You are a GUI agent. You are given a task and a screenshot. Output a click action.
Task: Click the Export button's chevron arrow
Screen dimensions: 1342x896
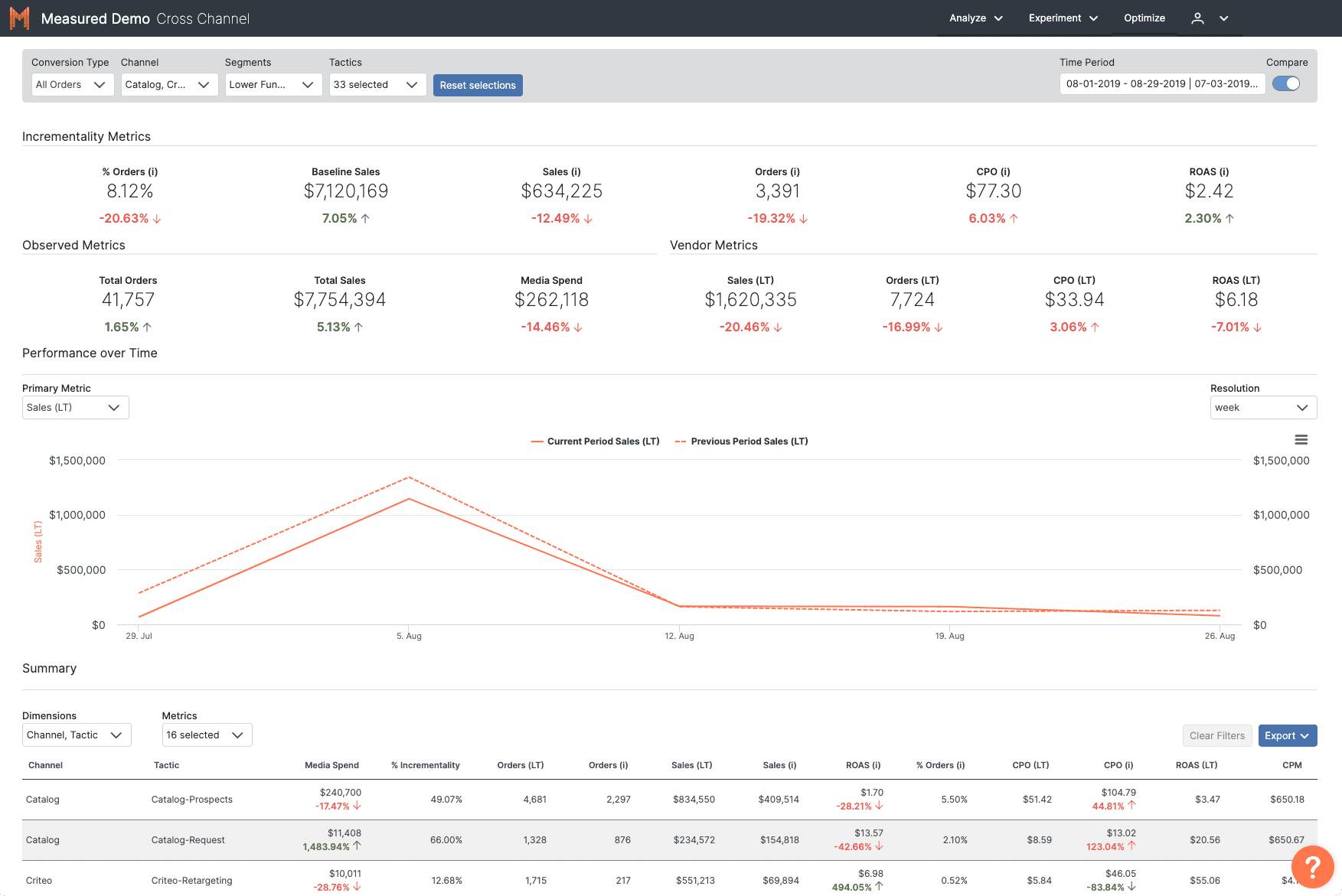point(1304,736)
